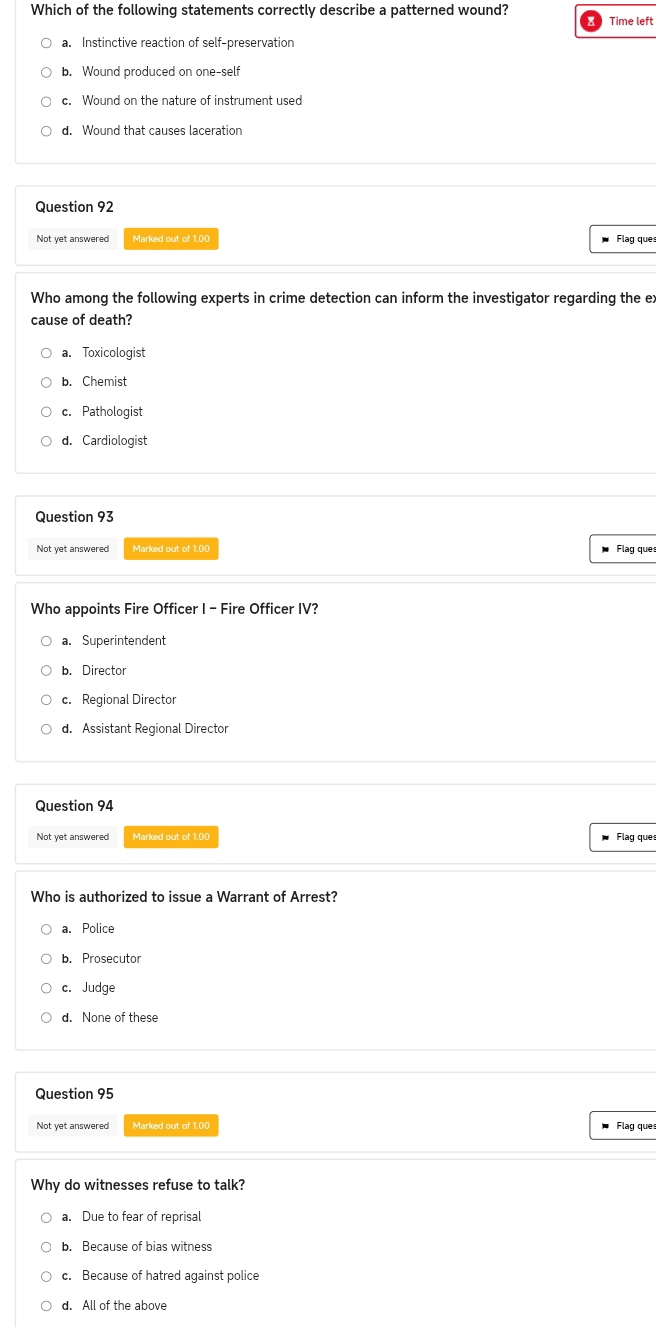This screenshot has height=1327, width=656.
Task: Click flag icon for Question 94
Action: pos(605,837)
